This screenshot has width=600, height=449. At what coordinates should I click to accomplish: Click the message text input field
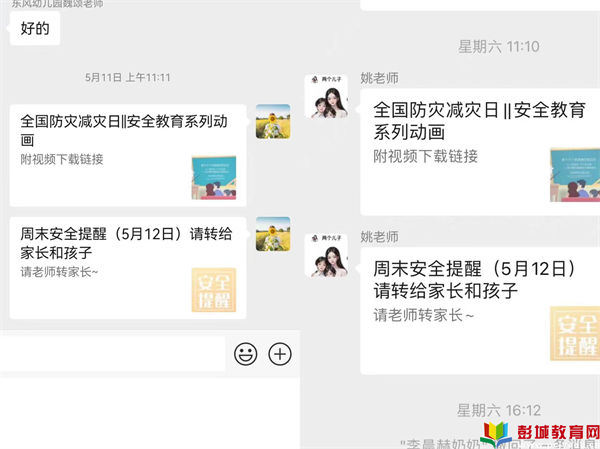click(112, 354)
